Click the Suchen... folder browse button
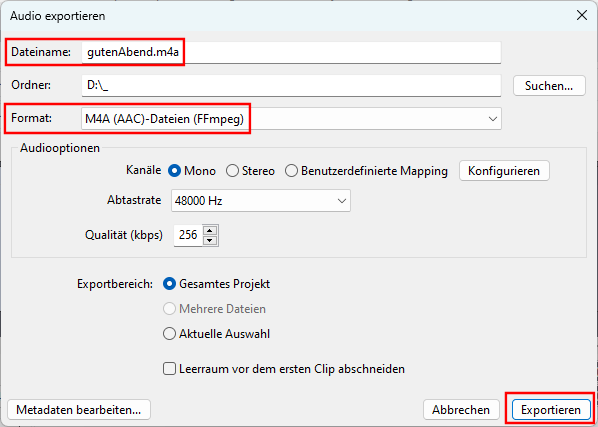Image resolution: width=598 pixels, height=427 pixels. tap(549, 85)
